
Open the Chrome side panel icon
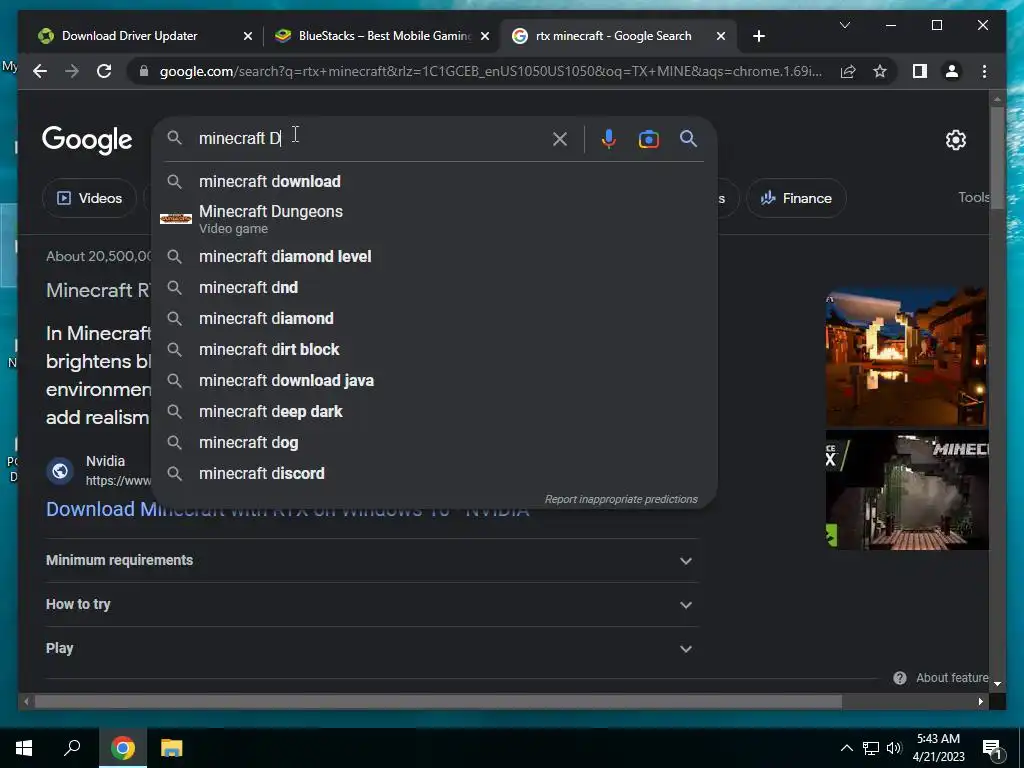(x=920, y=71)
